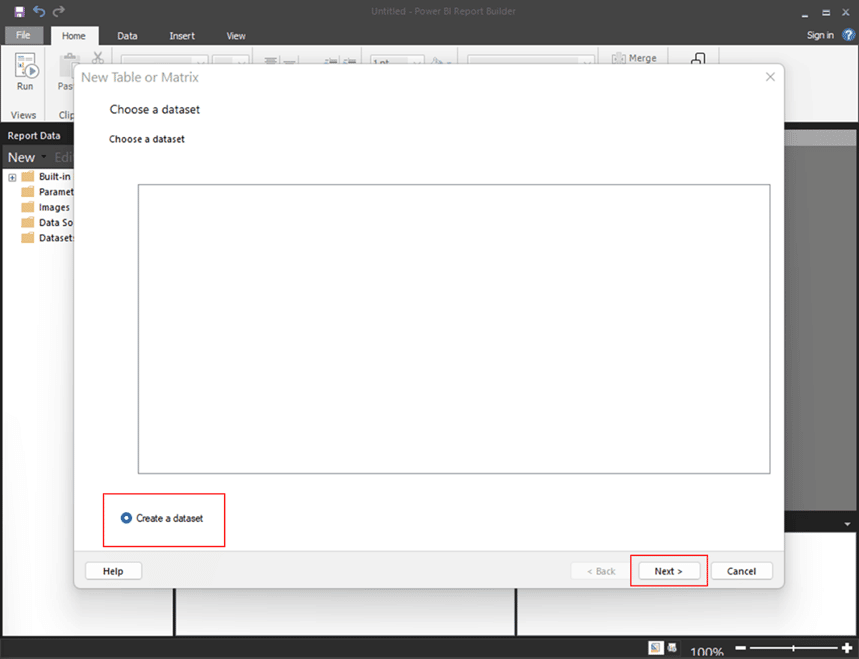The width and height of the screenshot is (859, 659).
Task: Click inside the empty dataset list box
Action: click(x=454, y=329)
